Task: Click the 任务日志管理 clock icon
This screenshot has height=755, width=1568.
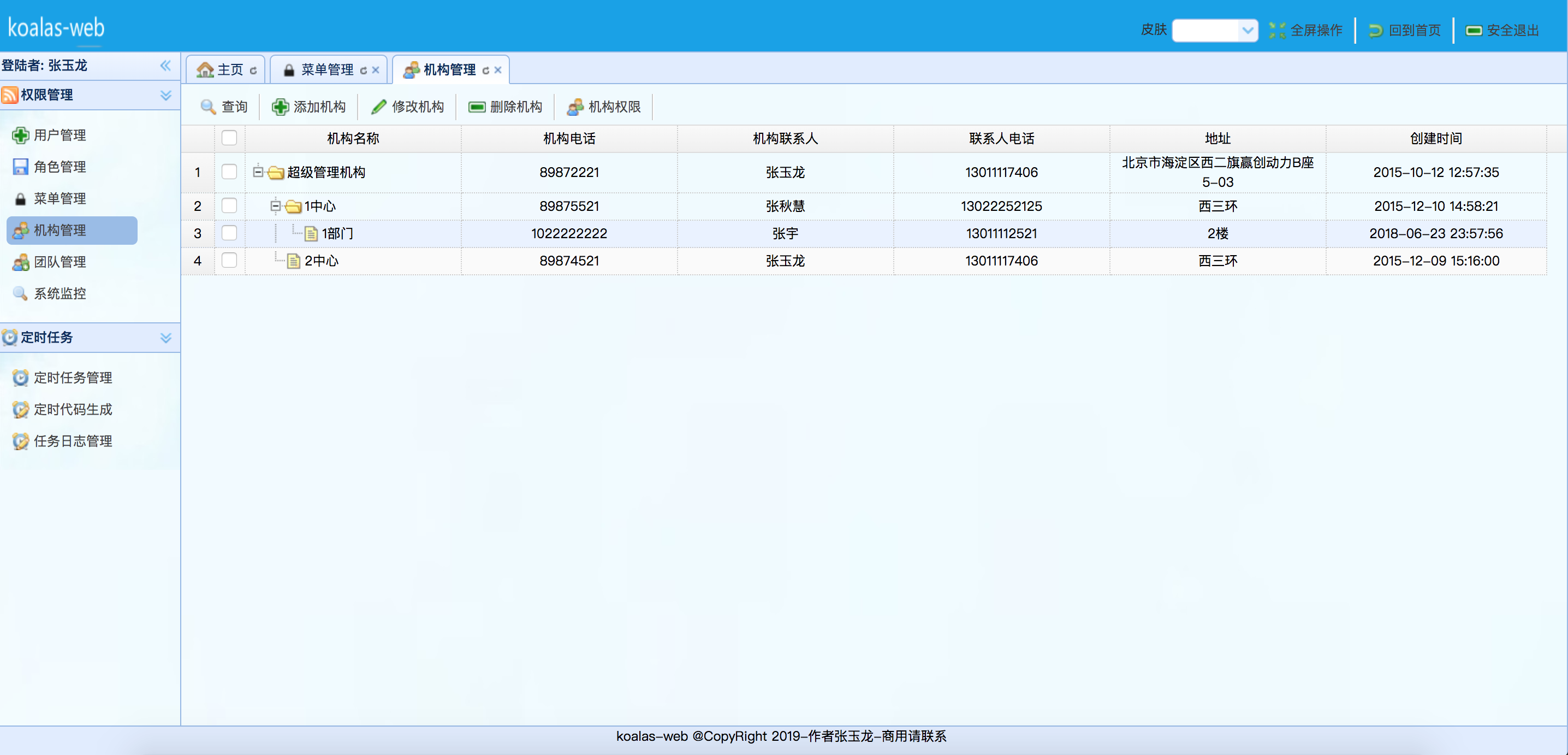Action: (x=21, y=441)
